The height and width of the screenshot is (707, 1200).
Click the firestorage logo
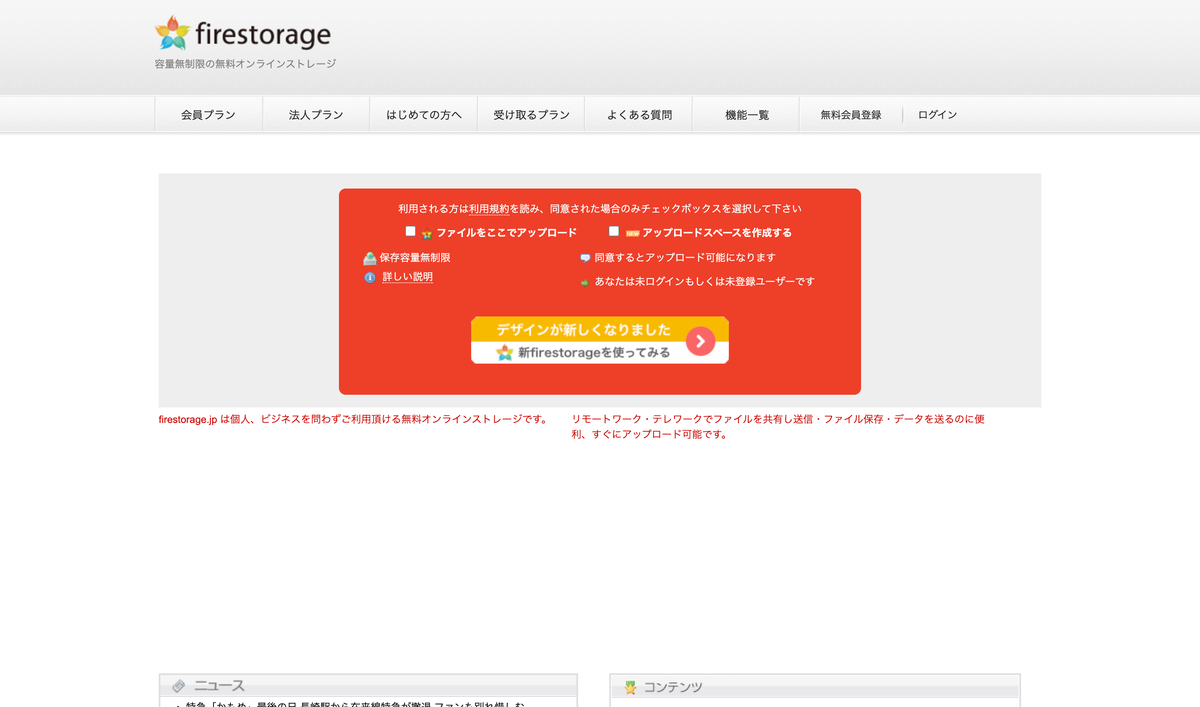coord(243,35)
